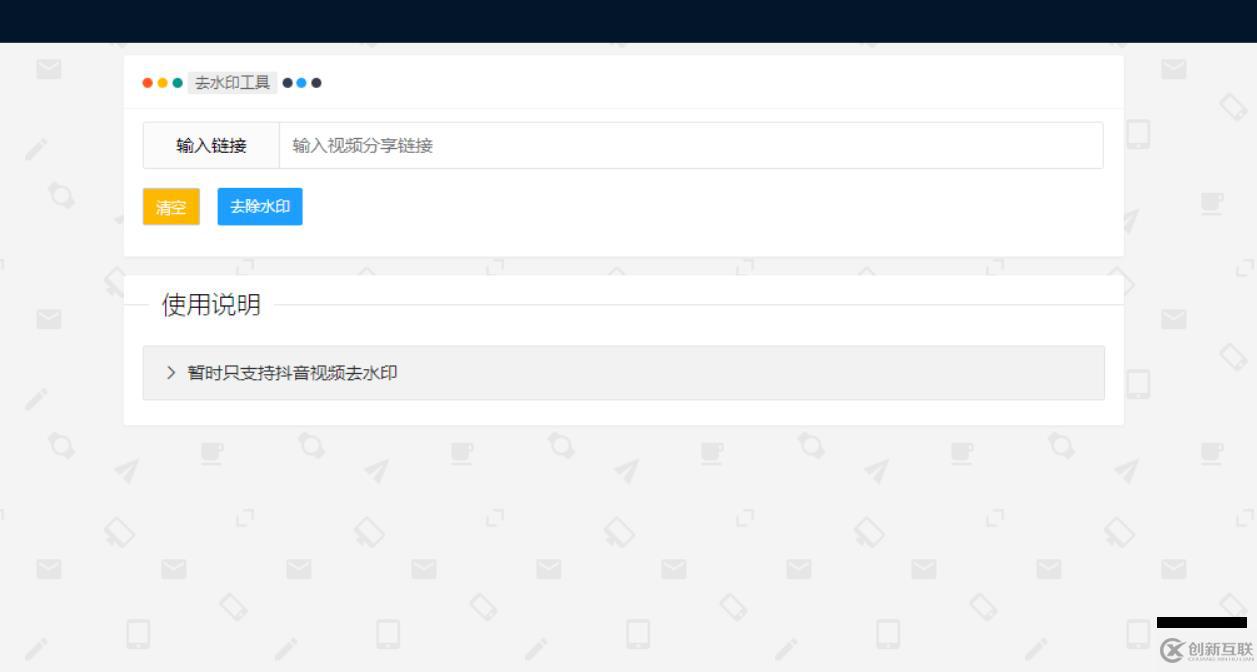Expand the chevron before 暂时只支持抖音视频去水印

point(171,373)
